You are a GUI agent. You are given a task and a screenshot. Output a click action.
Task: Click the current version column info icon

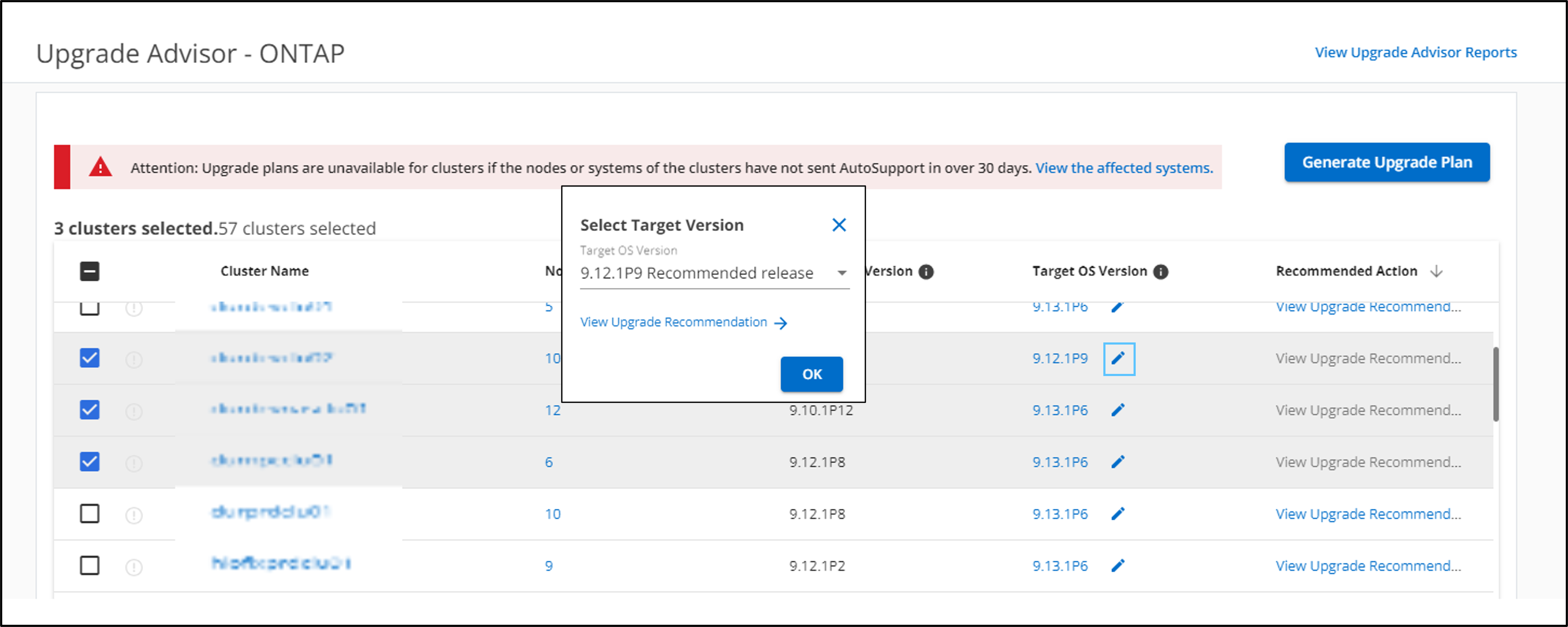point(926,271)
